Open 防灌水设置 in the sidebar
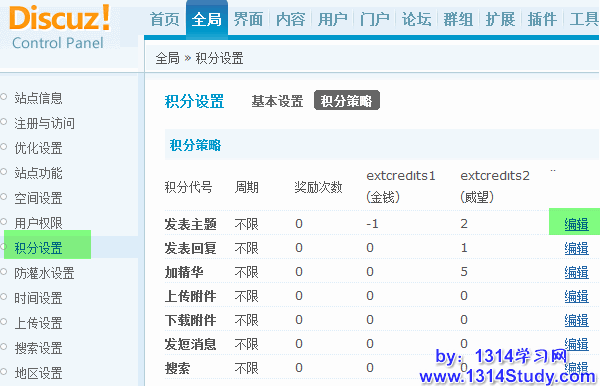 point(44,273)
